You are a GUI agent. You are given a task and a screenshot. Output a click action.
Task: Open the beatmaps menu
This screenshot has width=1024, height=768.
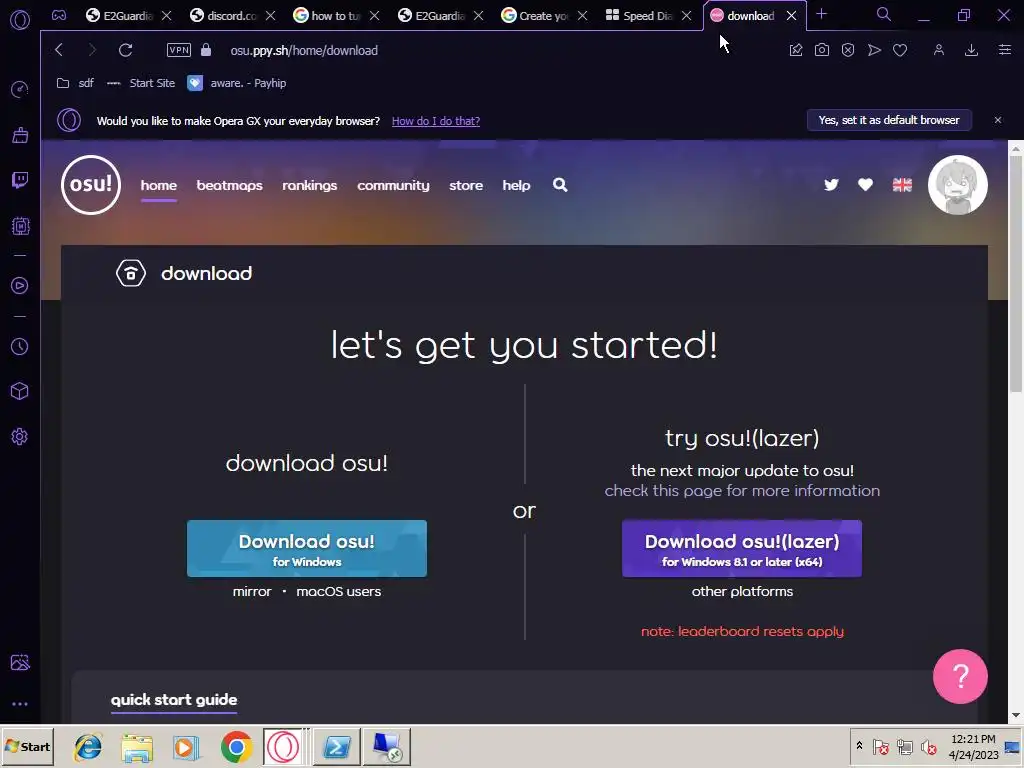(x=229, y=185)
